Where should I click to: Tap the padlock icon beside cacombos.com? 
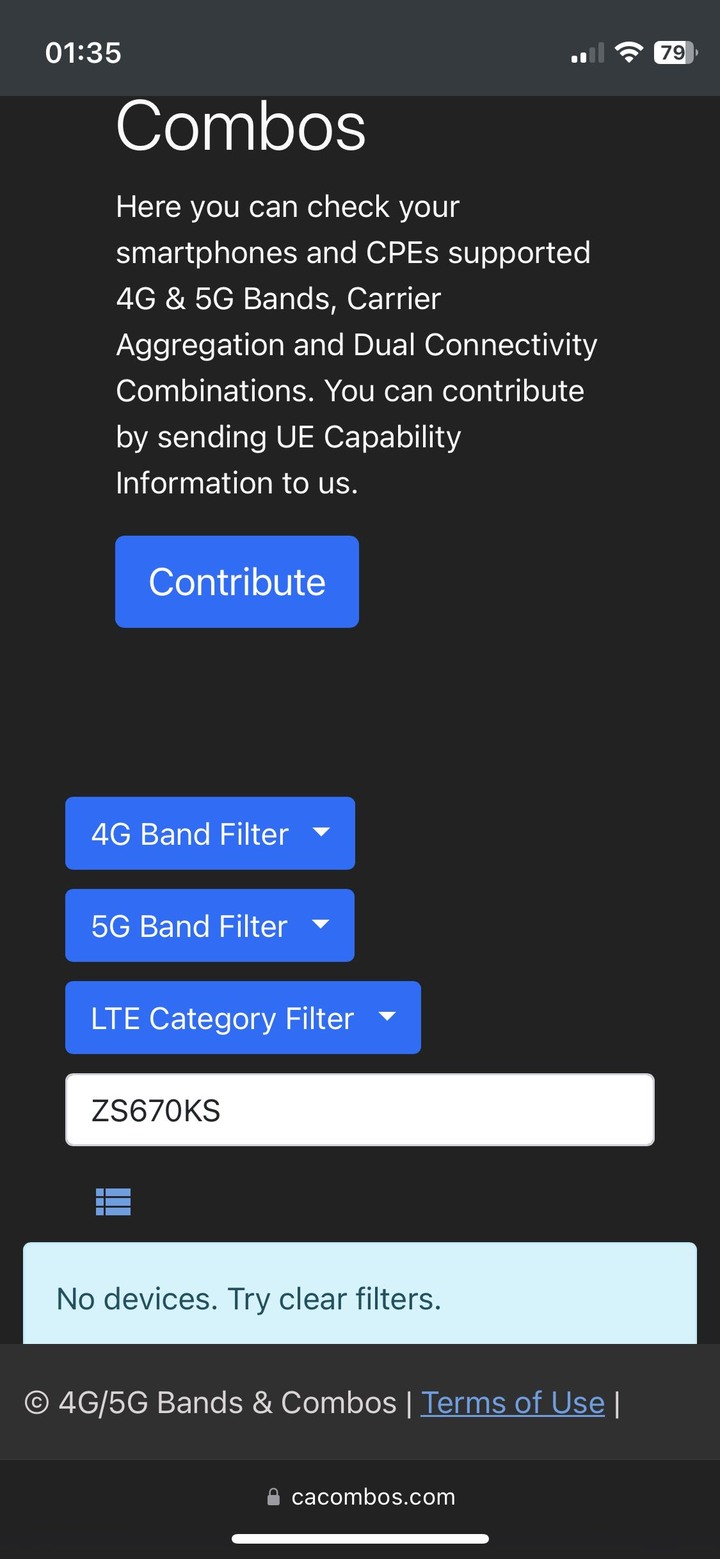click(x=274, y=1497)
